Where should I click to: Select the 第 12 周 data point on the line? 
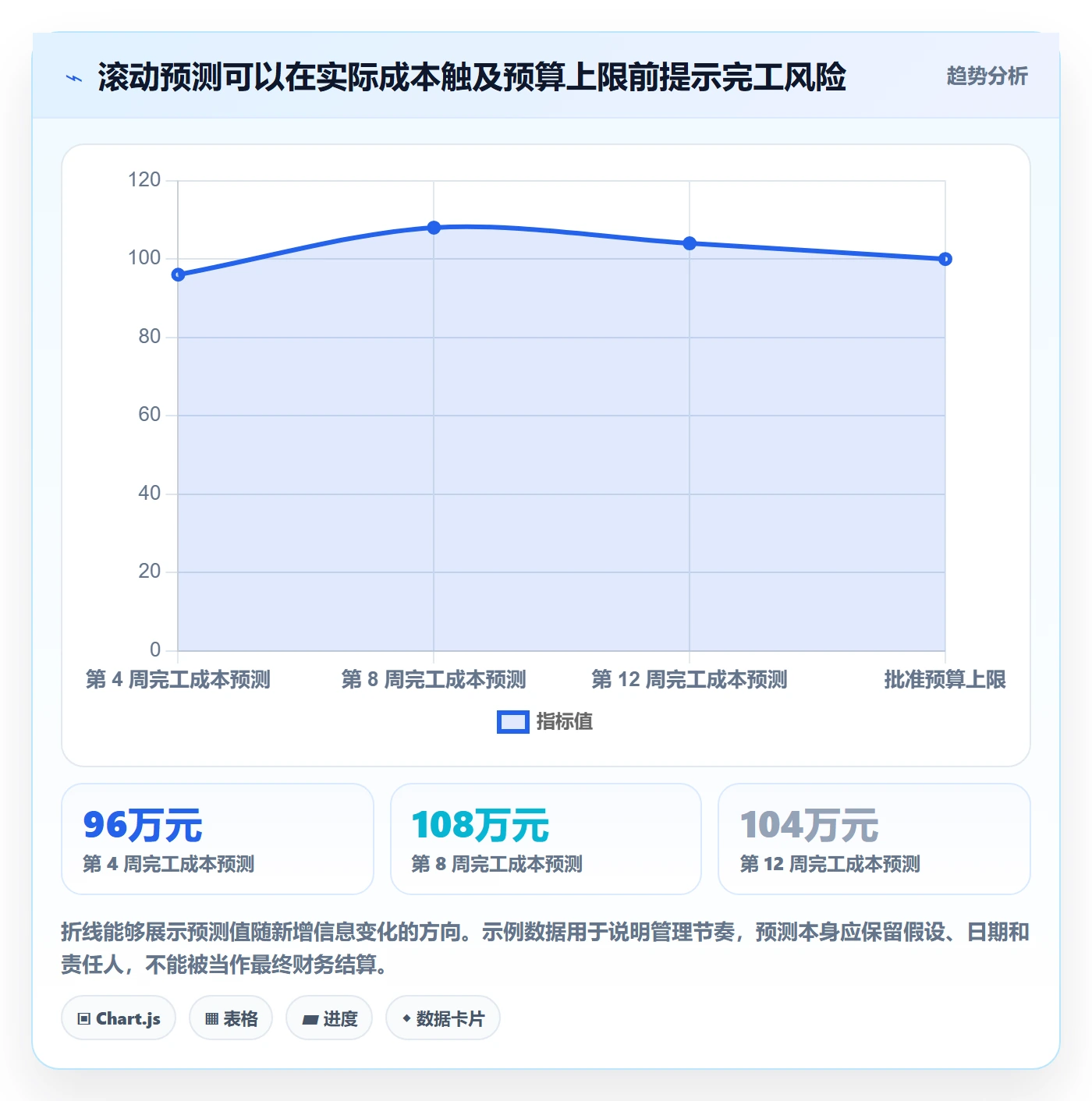pyautogui.click(x=690, y=243)
